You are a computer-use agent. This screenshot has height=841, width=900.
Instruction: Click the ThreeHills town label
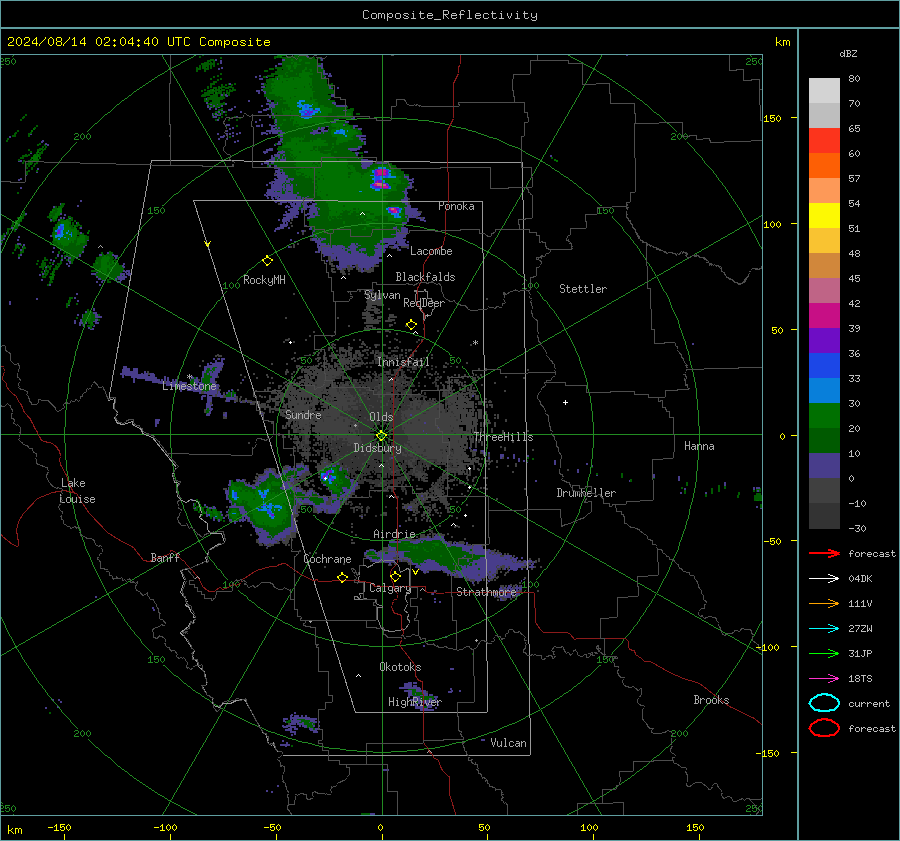click(503, 437)
